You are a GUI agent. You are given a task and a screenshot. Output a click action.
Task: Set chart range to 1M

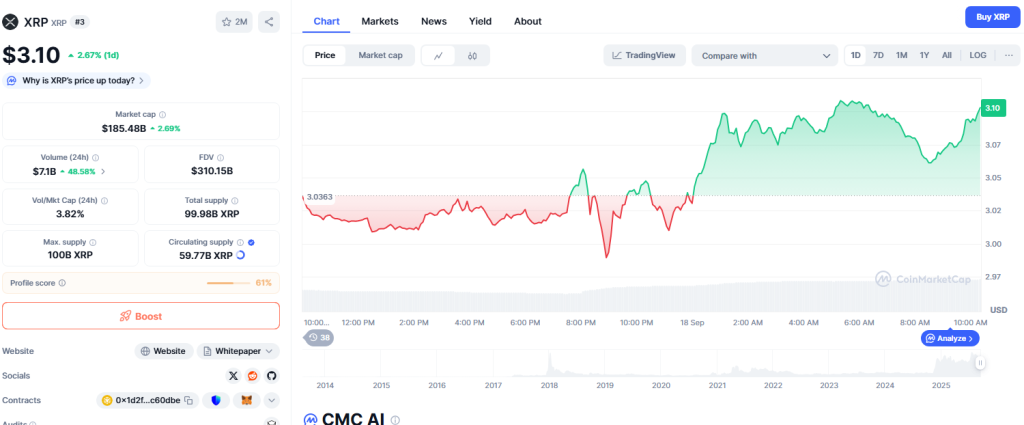coord(901,55)
